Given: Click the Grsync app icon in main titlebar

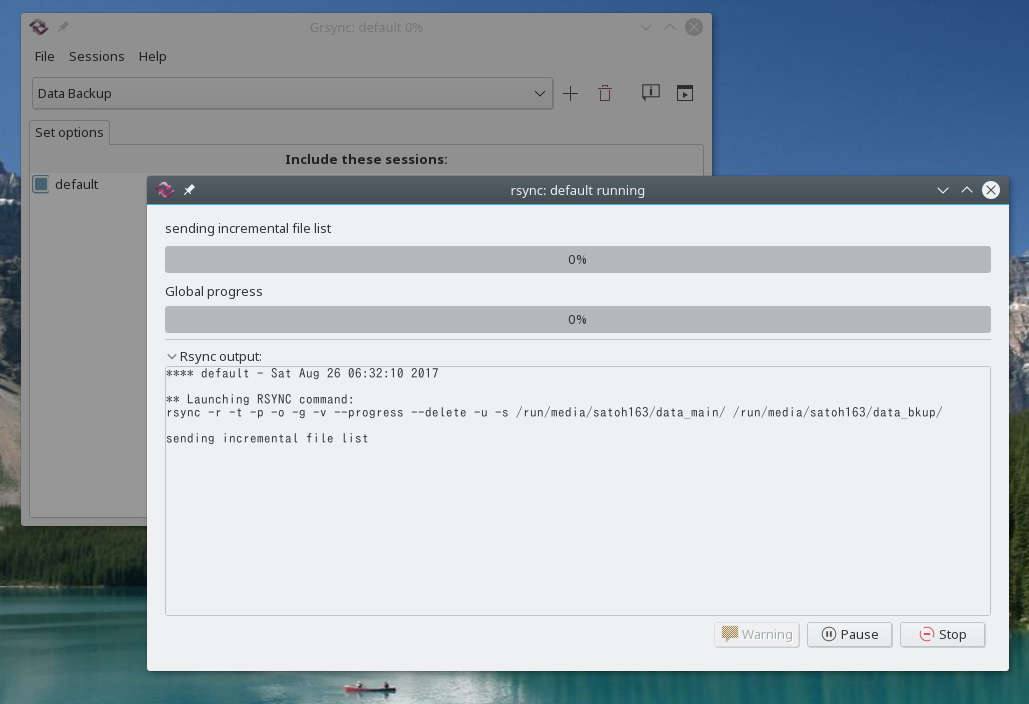Looking at the screenshot, I should tap(39, 27).
